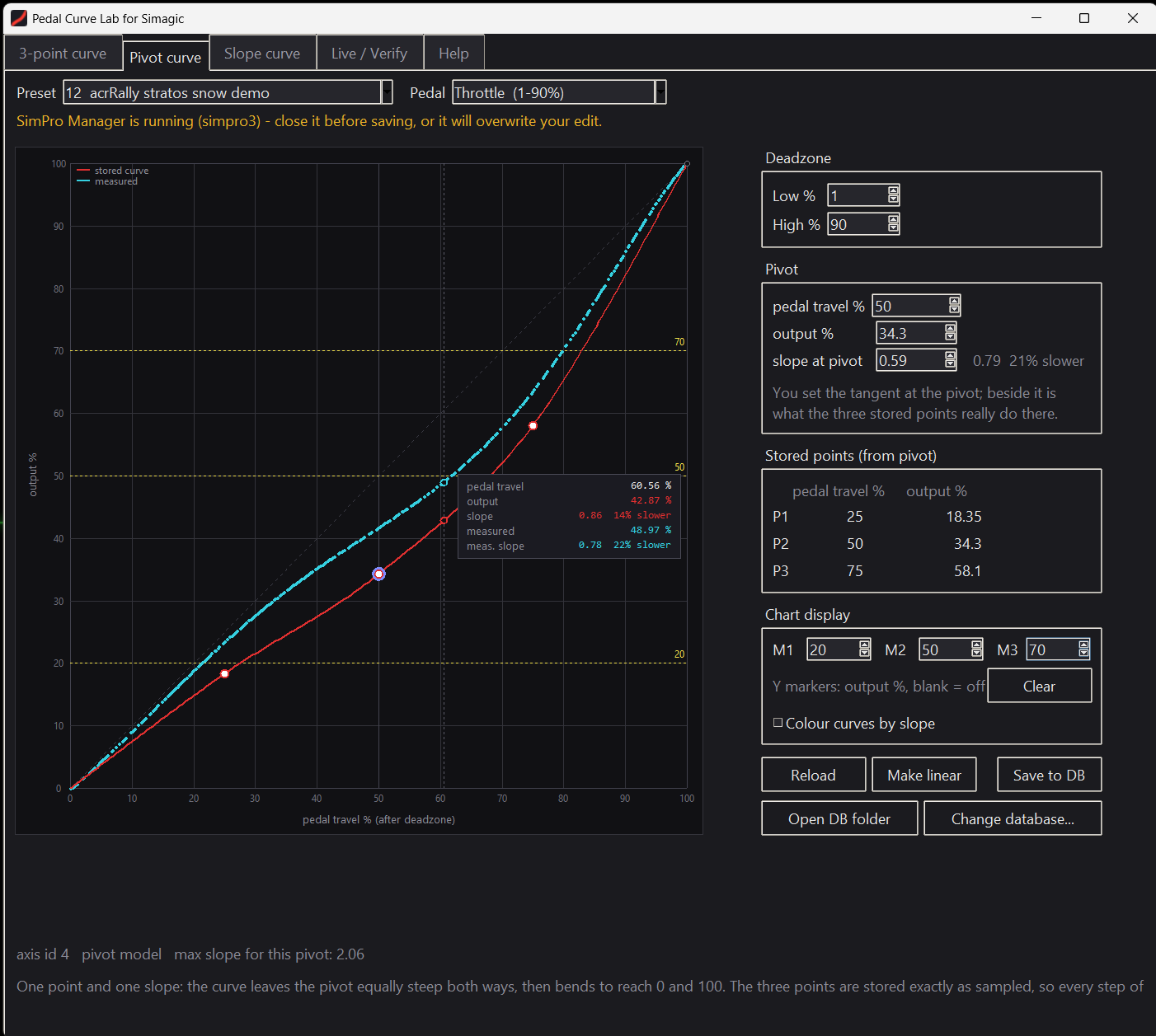Click the Pedal Curve Lab app icon

[x=18, y=18]
